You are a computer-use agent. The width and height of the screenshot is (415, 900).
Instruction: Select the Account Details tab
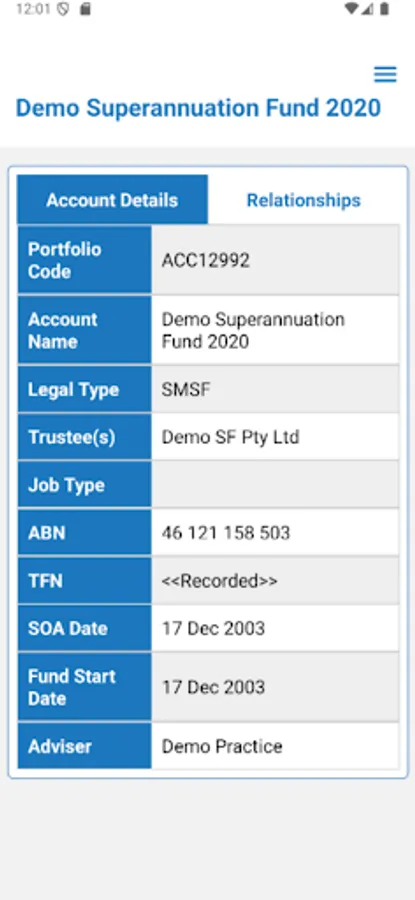coord(112,200)
